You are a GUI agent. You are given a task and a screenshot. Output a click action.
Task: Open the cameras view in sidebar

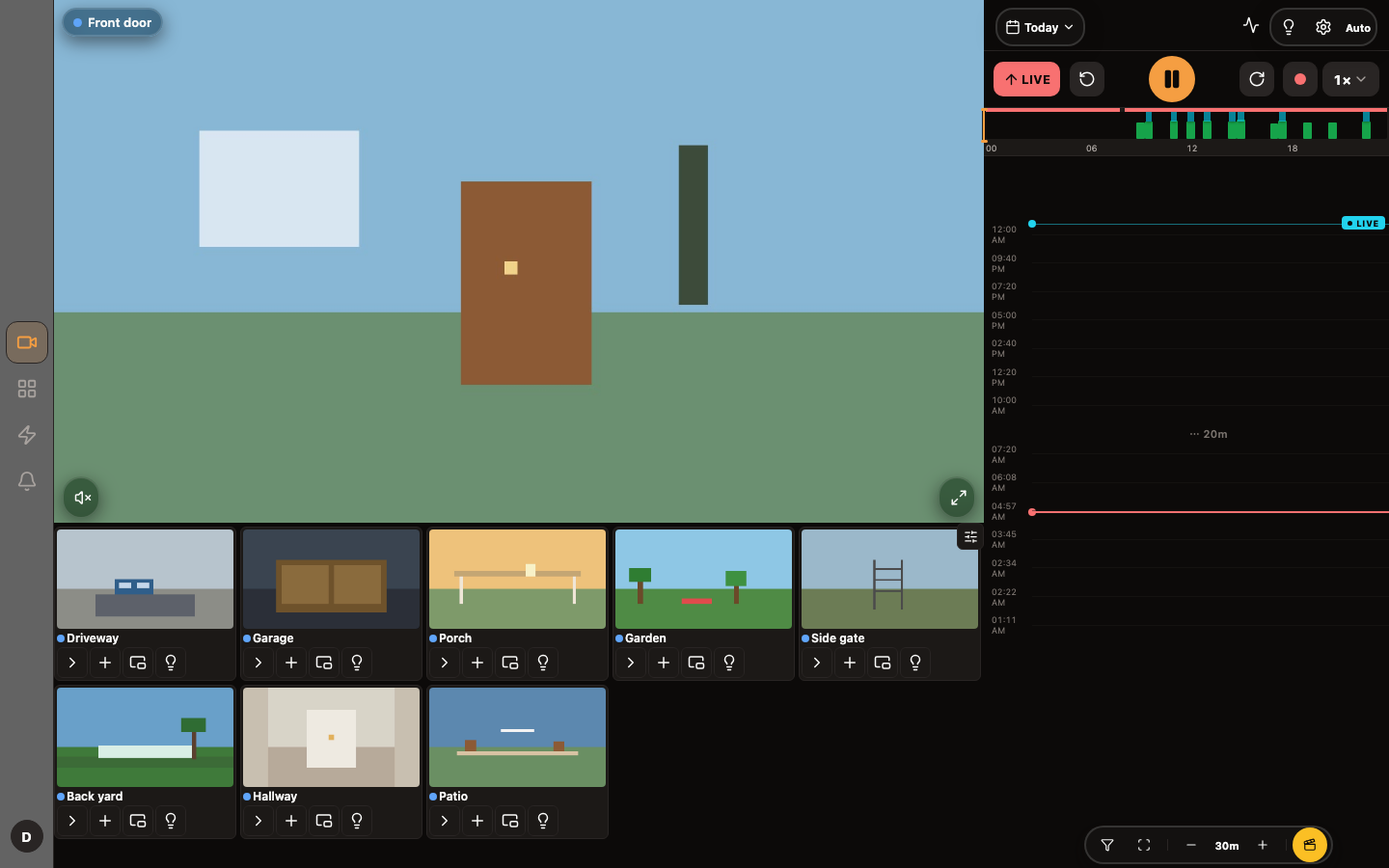coord(27,342)
